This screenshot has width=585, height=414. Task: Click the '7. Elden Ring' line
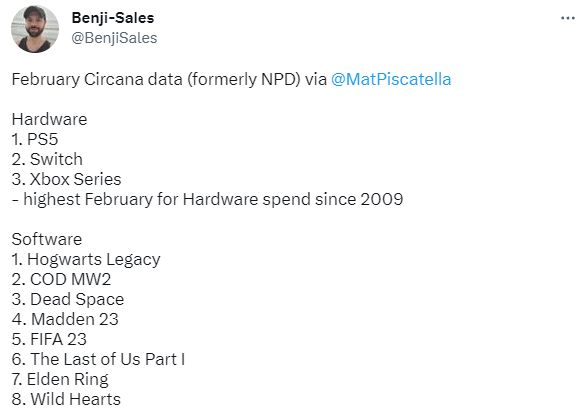60,379
